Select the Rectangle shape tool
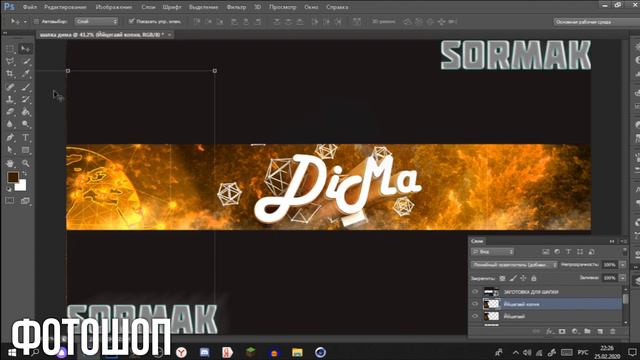The width and height of the screenshot is (640, 360). click(25, 150)
